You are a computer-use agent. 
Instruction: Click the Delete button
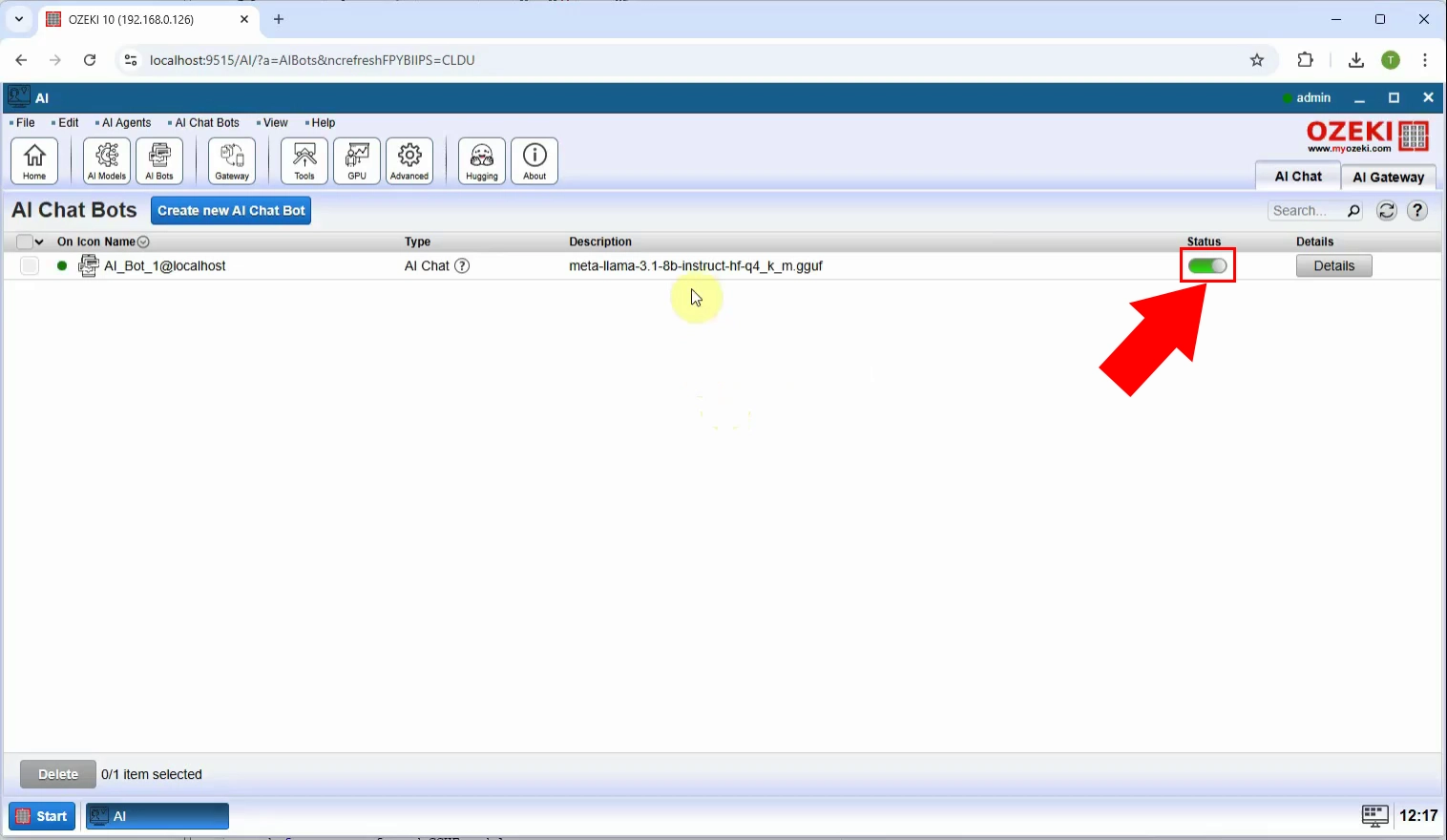58,774
